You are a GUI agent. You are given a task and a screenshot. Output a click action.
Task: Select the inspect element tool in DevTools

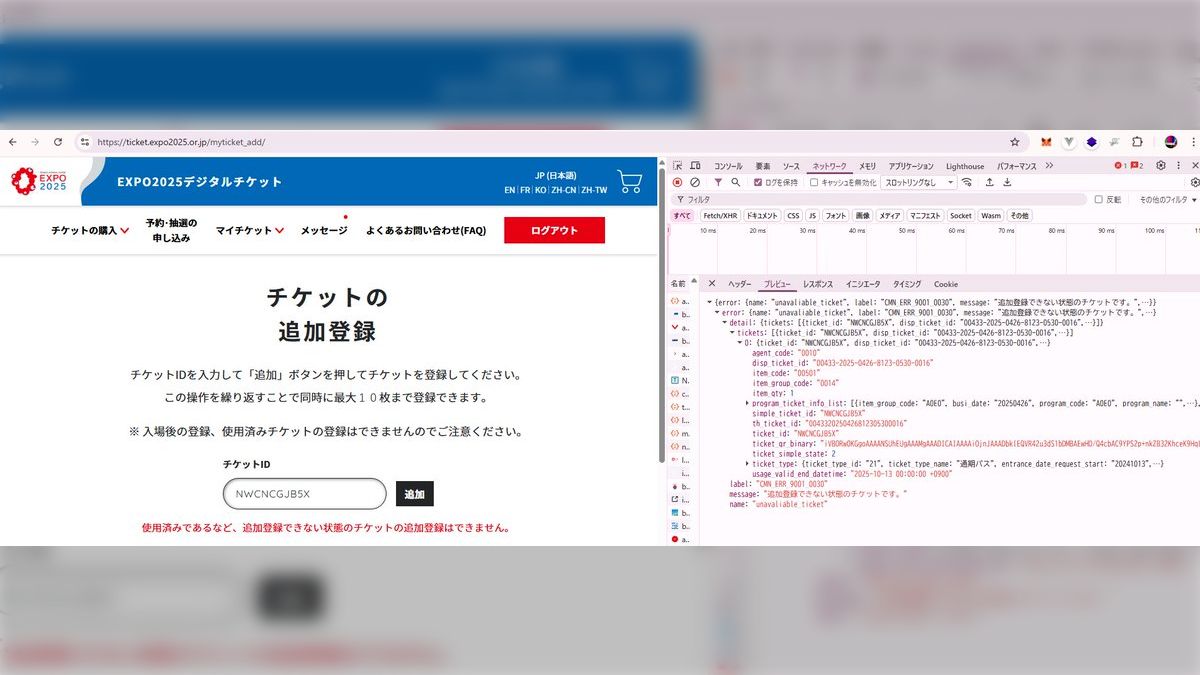click(676, 163)
